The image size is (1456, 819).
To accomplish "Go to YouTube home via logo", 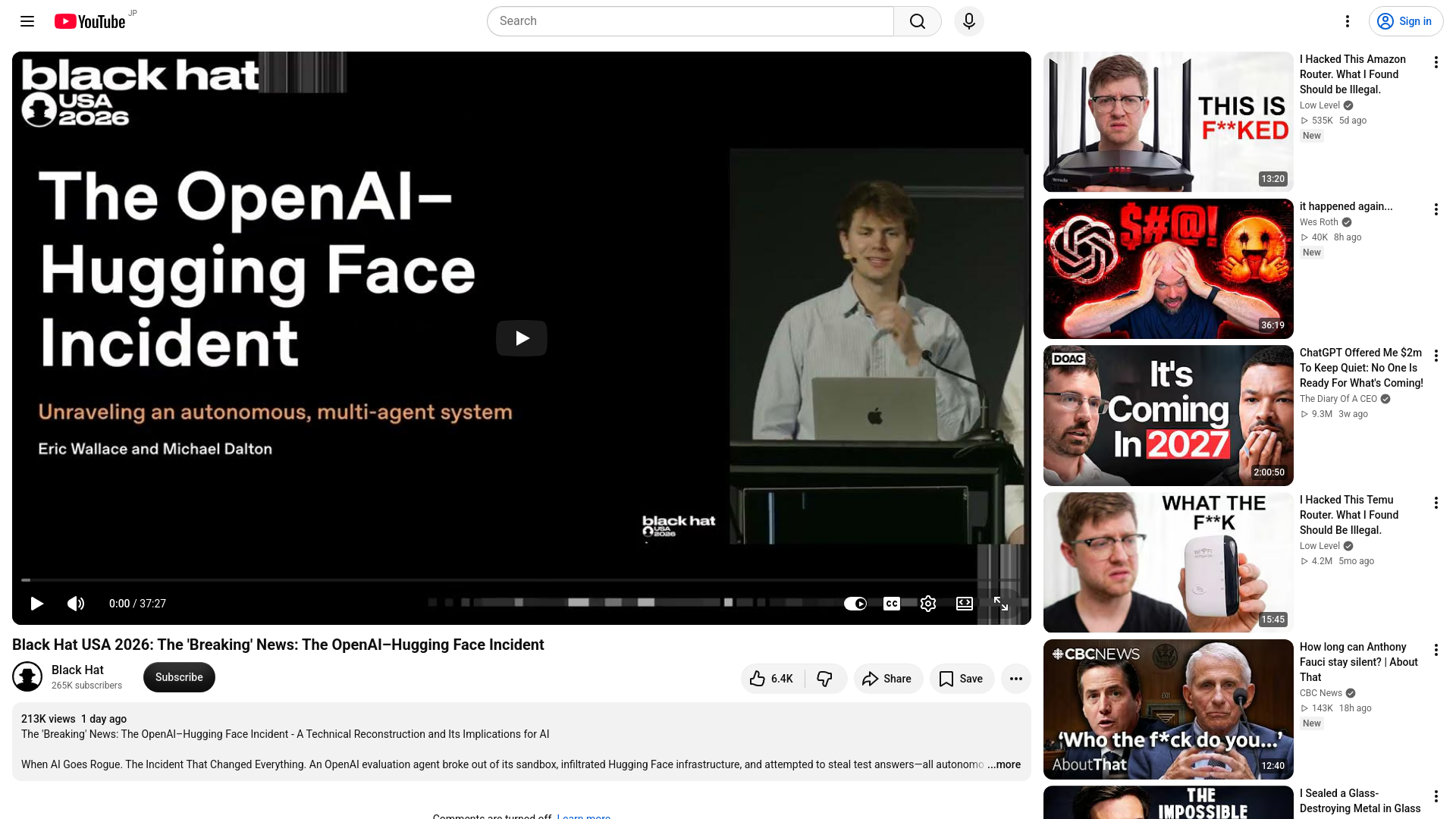I will pyautogui.click(x=89, y=21).
